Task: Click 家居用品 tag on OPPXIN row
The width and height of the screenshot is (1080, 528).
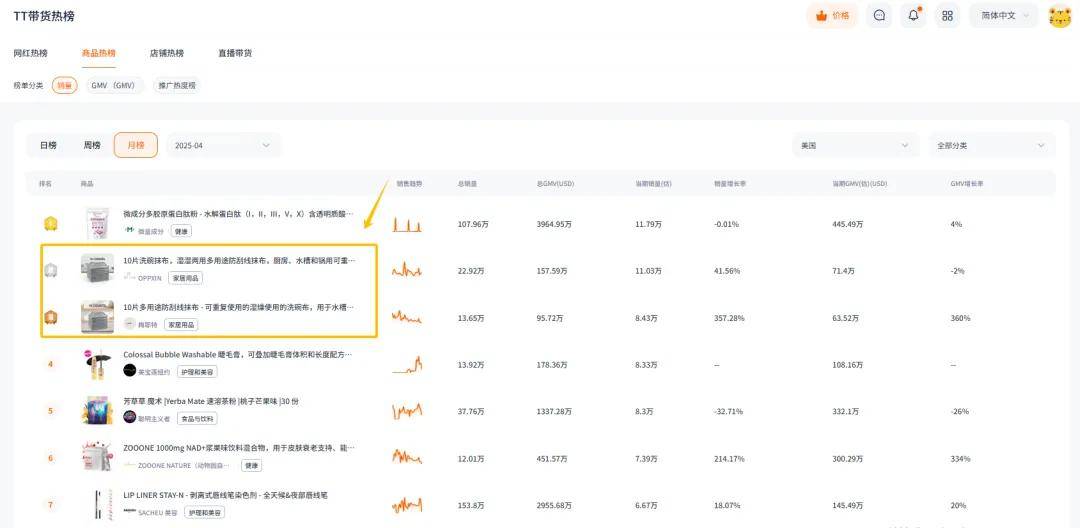Action: [186, 278]
